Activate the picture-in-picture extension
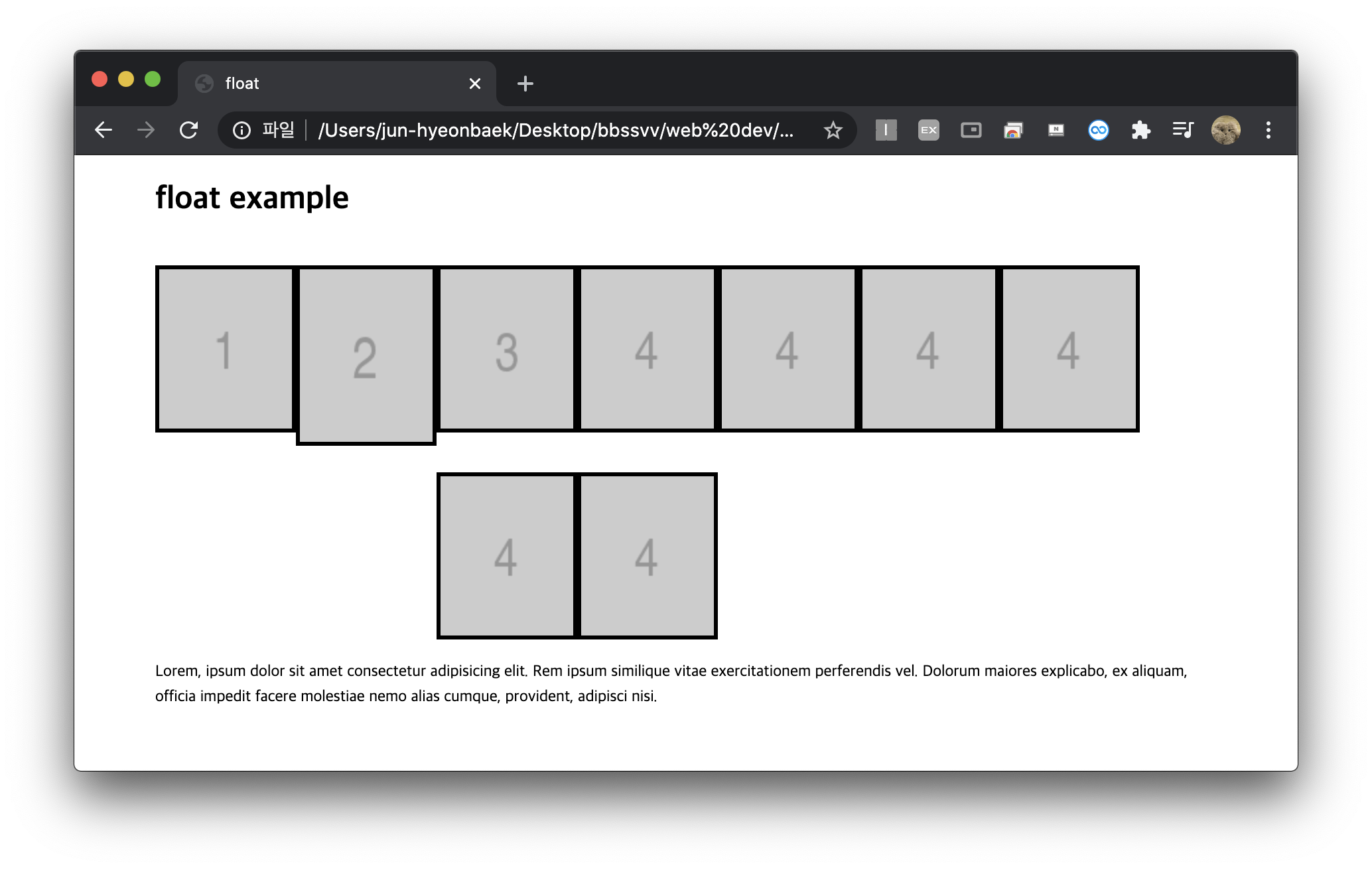This screenshot has height=869, width=1372. click(x=971, y=130)
